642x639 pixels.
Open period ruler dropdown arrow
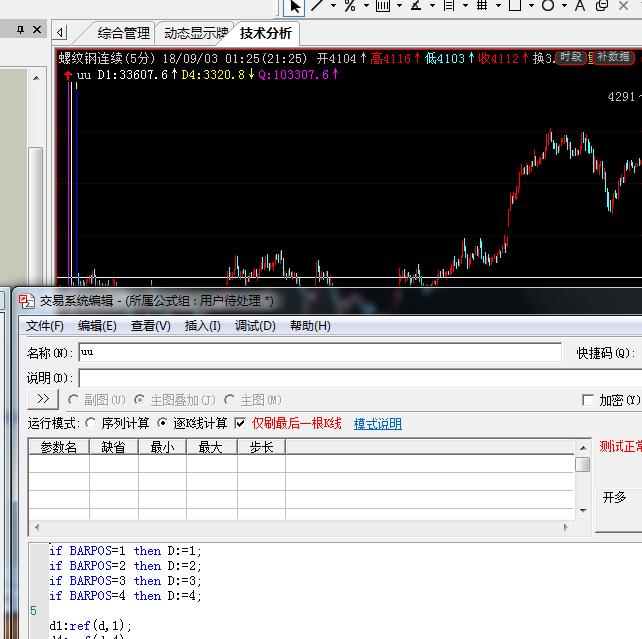point(399,6)
